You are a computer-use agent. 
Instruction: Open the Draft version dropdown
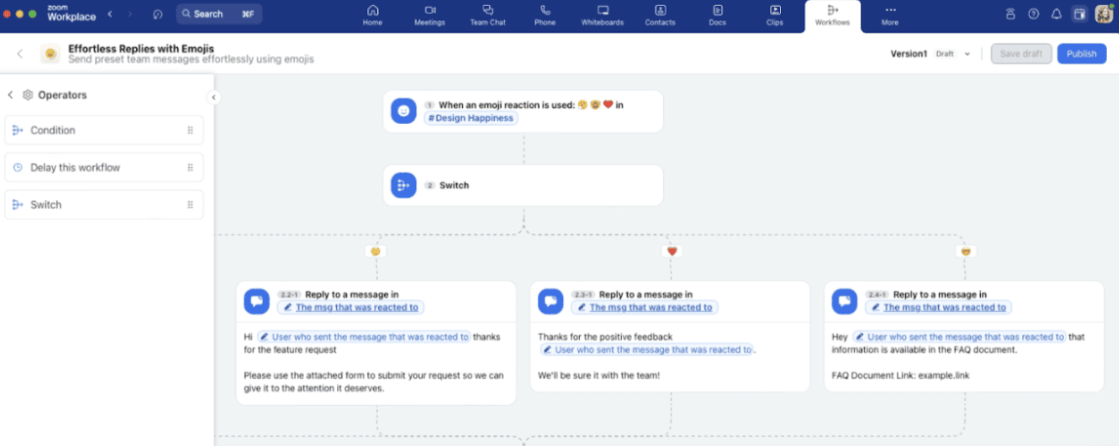point(954,54)
